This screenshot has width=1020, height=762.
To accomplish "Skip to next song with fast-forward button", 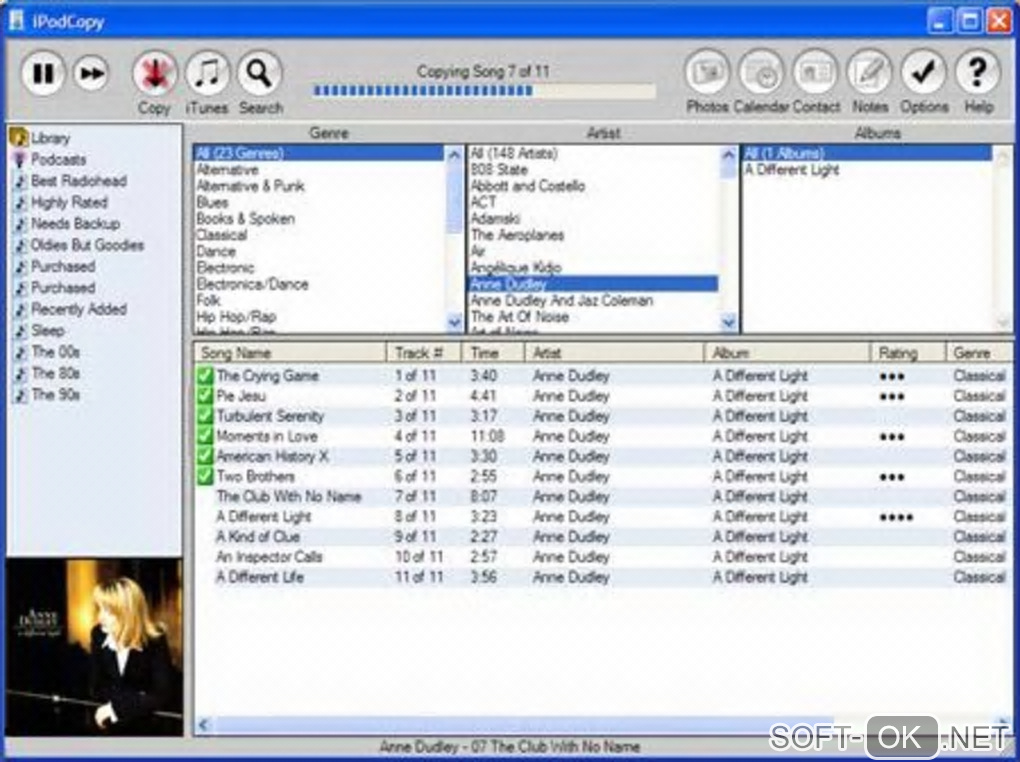I will click(x=90, y=73).
